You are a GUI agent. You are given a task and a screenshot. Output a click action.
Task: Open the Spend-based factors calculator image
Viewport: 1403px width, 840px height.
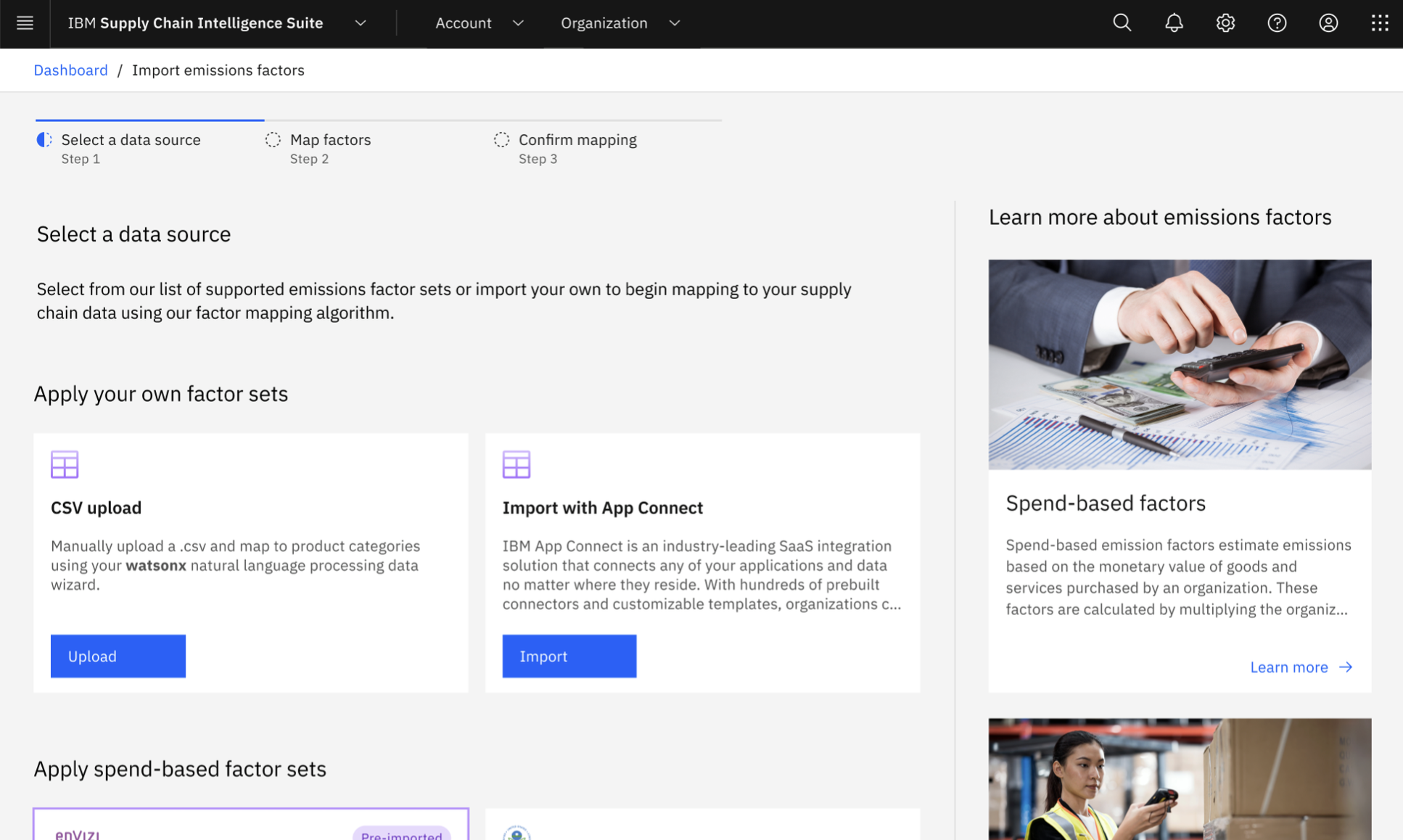(1180, 364)
